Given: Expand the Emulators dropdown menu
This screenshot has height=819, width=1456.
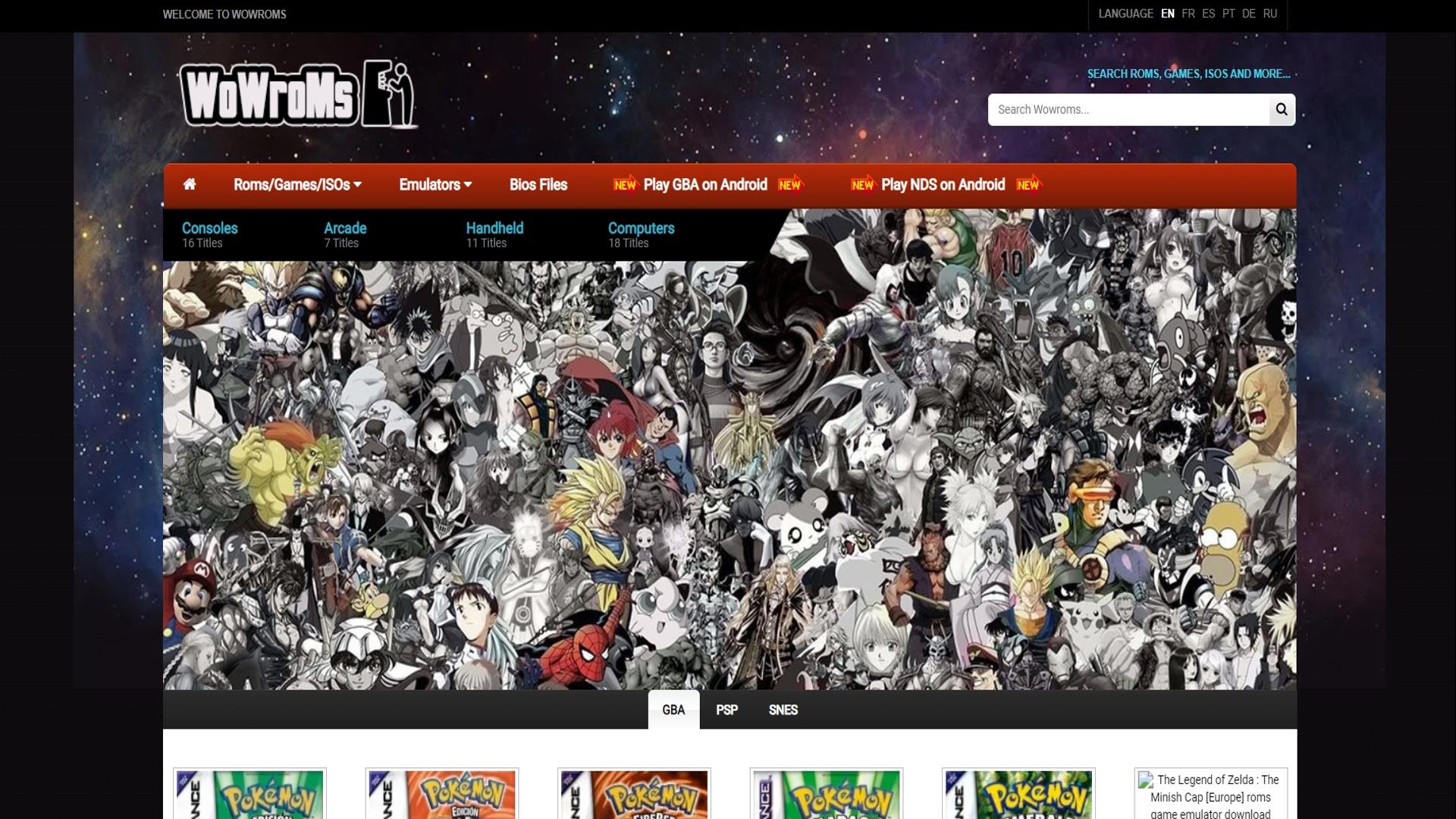Looking at the screenshot, I should click(x=435, y=184).
